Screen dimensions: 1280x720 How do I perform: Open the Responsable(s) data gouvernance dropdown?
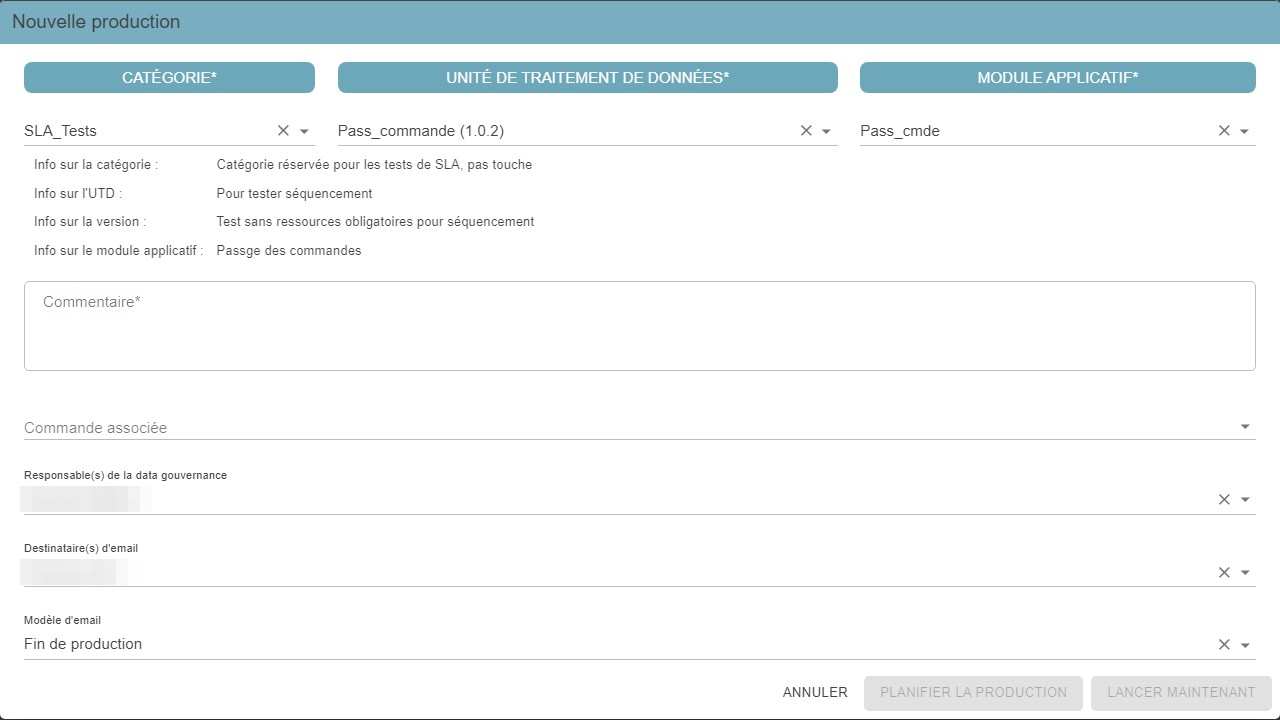click(1245, 499)
